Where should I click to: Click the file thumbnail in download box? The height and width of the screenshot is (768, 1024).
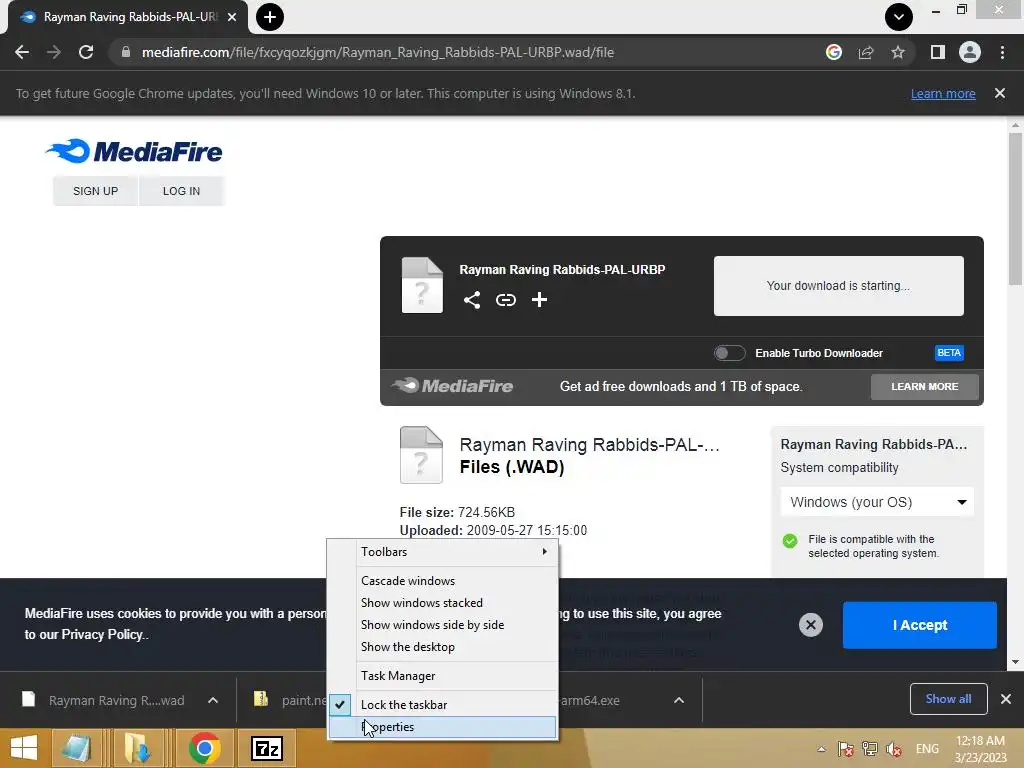pyautogui.click(x=422, y=285)
